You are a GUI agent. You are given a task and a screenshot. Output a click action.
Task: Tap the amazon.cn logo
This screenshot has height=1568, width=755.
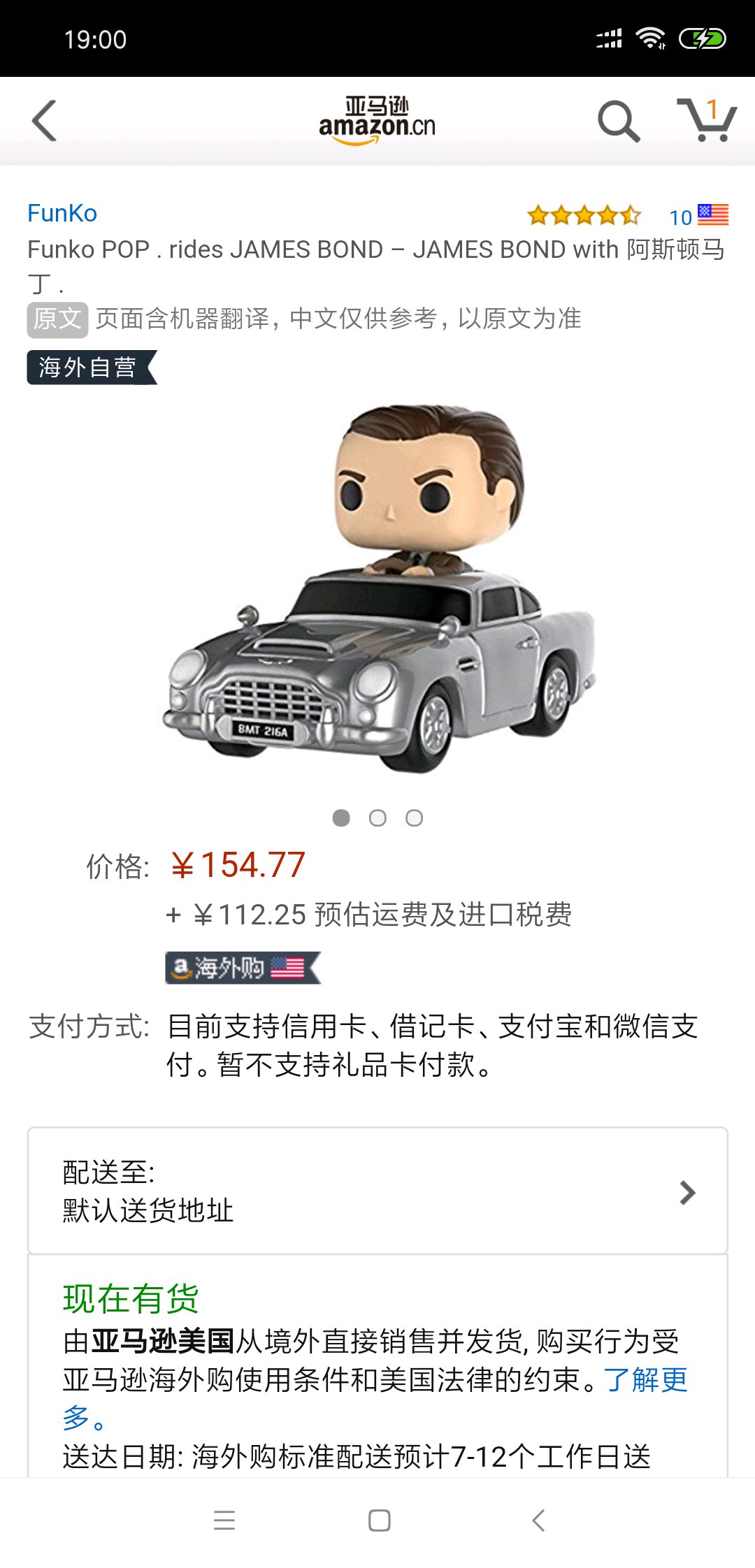coord(377,120)
